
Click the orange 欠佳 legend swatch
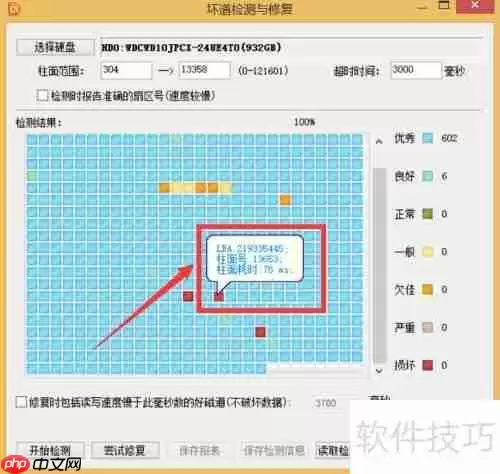click(x=428, y=289)
